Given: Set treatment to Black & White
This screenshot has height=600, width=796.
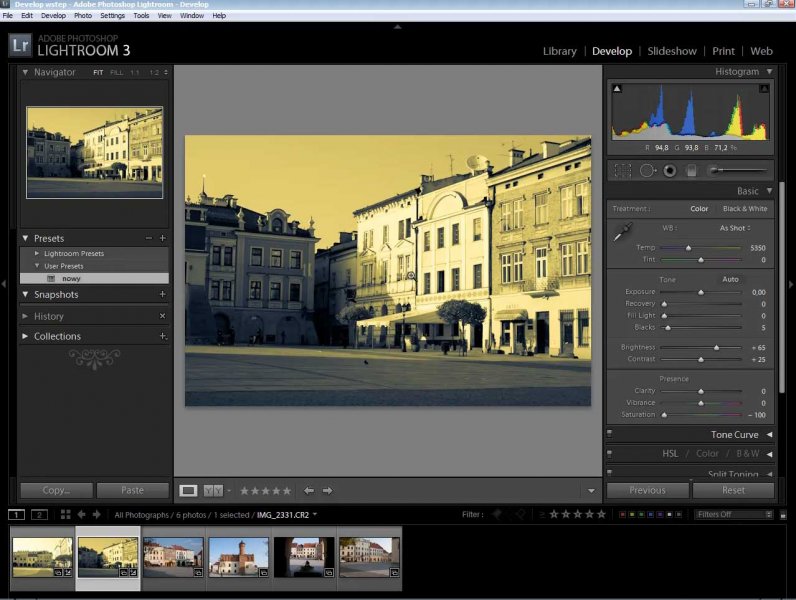Looking at the screenshot, I should (744, 209).
